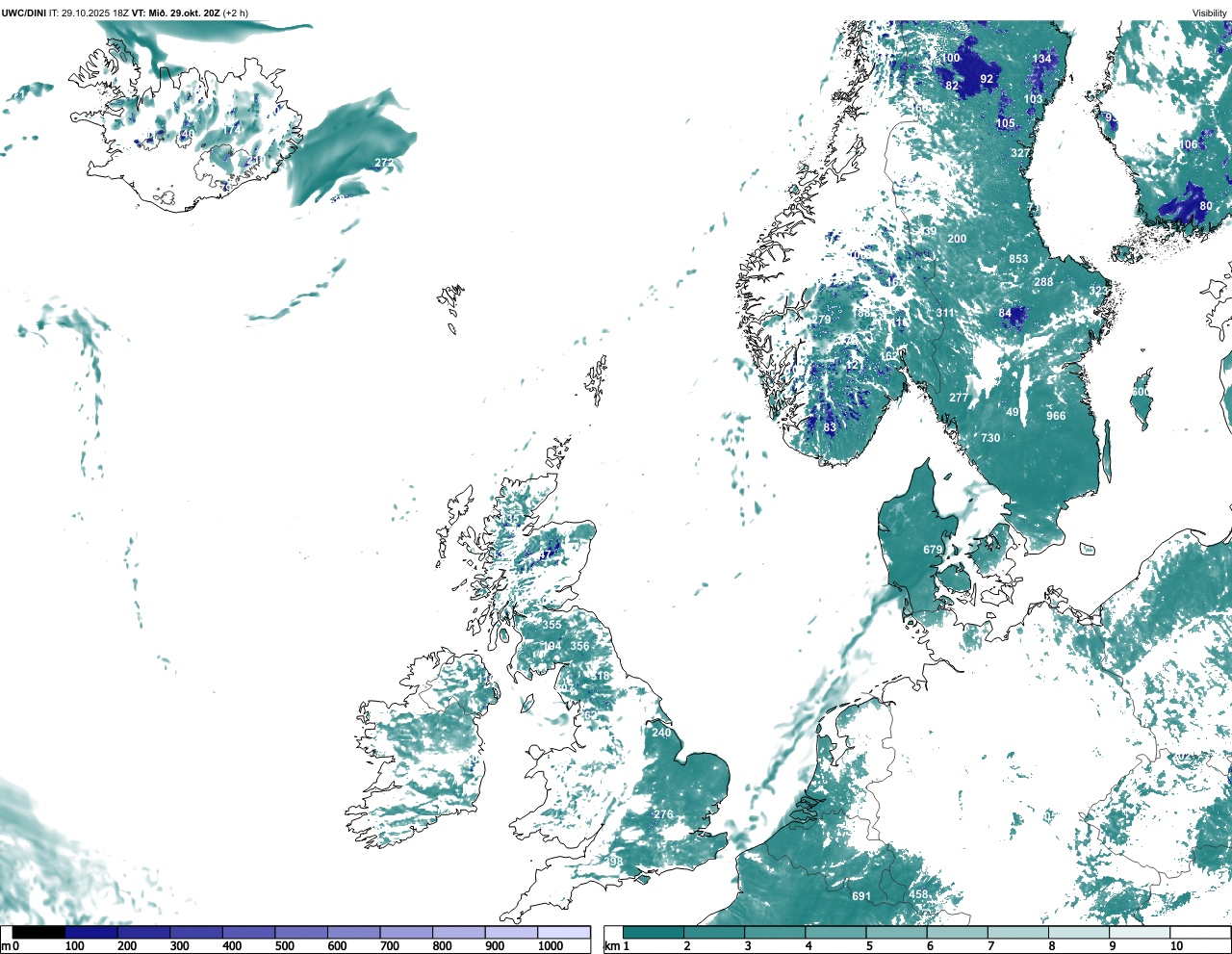This screenshot has width=1232, height=954.
Task: Click the '458' value near Luxembourg
Action: pyautogui.click(x=919, y=894)
